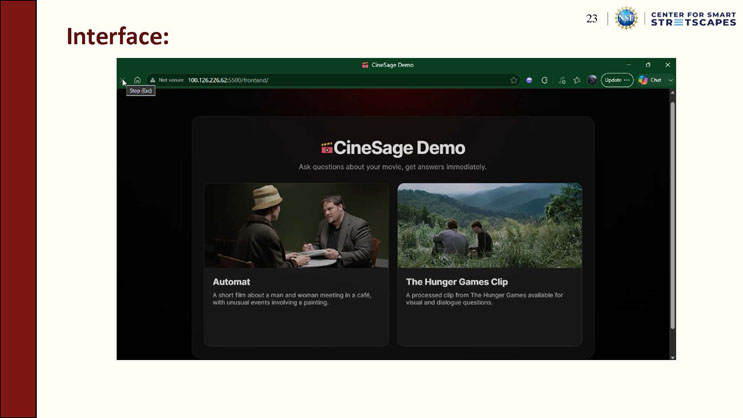Open the browser profile avatar

[x=592, y=80]
